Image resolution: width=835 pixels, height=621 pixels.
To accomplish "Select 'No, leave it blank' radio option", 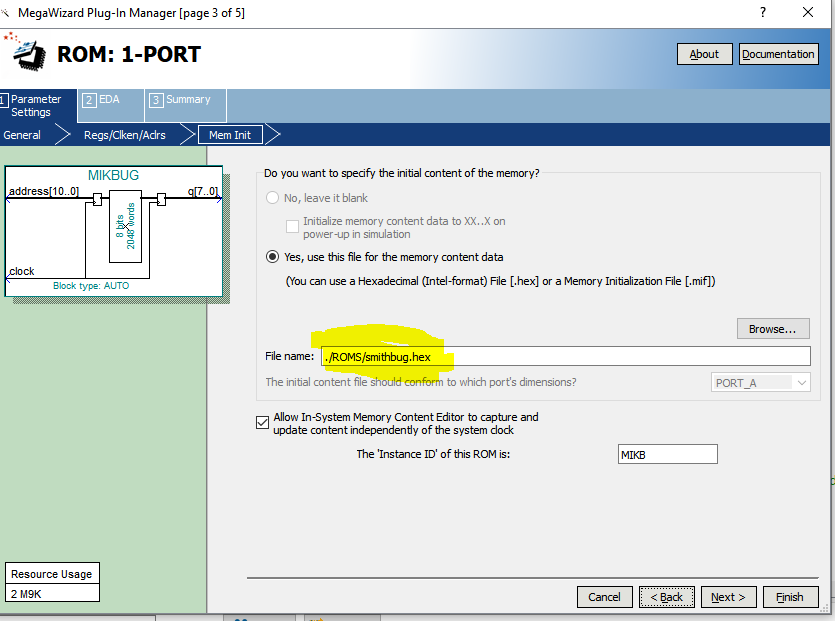I will click(x=273, y=198).
